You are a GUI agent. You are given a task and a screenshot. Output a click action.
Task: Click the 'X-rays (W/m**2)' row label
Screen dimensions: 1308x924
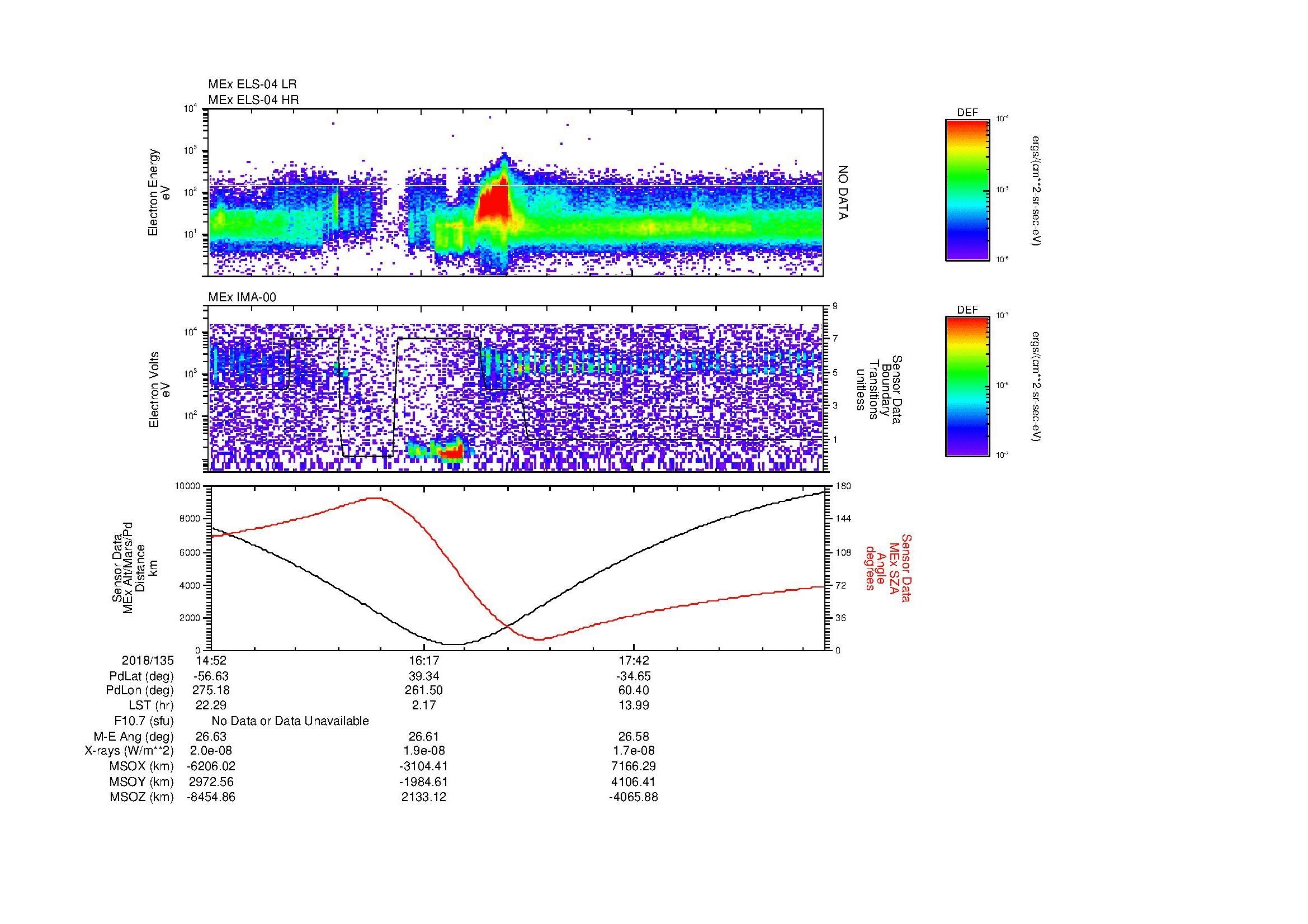click(x=129, y=751)
